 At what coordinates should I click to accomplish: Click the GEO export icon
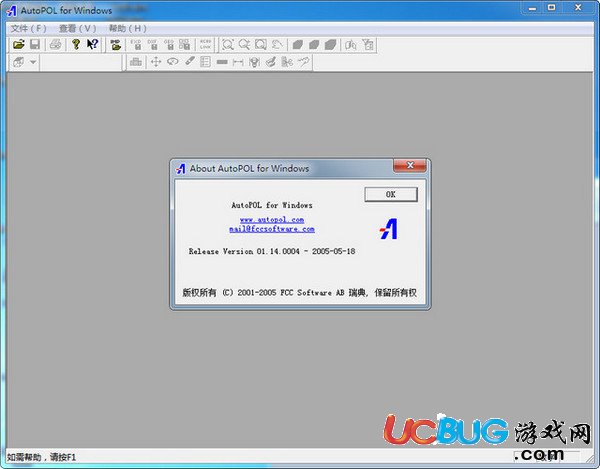click(x=169, y=44)
